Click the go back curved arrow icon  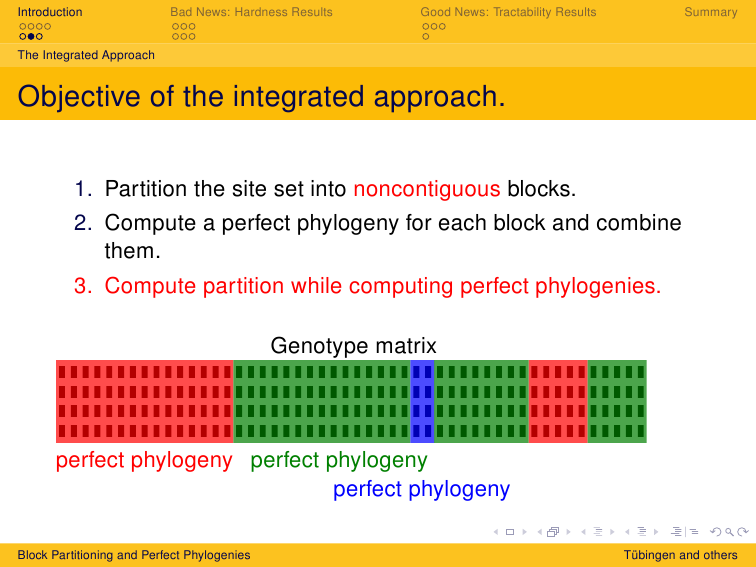716,532
